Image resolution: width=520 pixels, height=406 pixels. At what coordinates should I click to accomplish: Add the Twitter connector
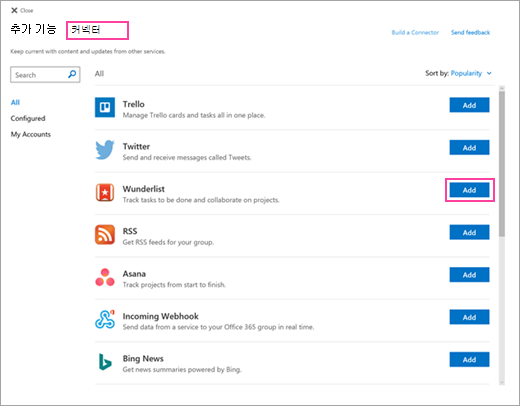click(469, 148)
